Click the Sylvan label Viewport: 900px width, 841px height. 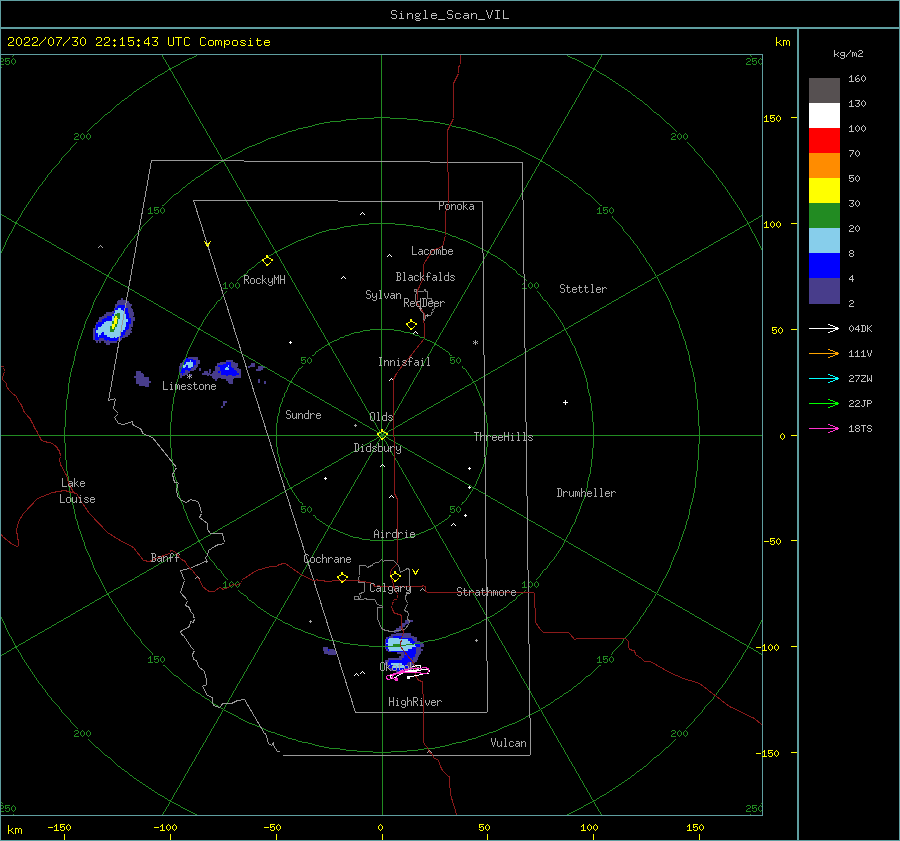383,295
